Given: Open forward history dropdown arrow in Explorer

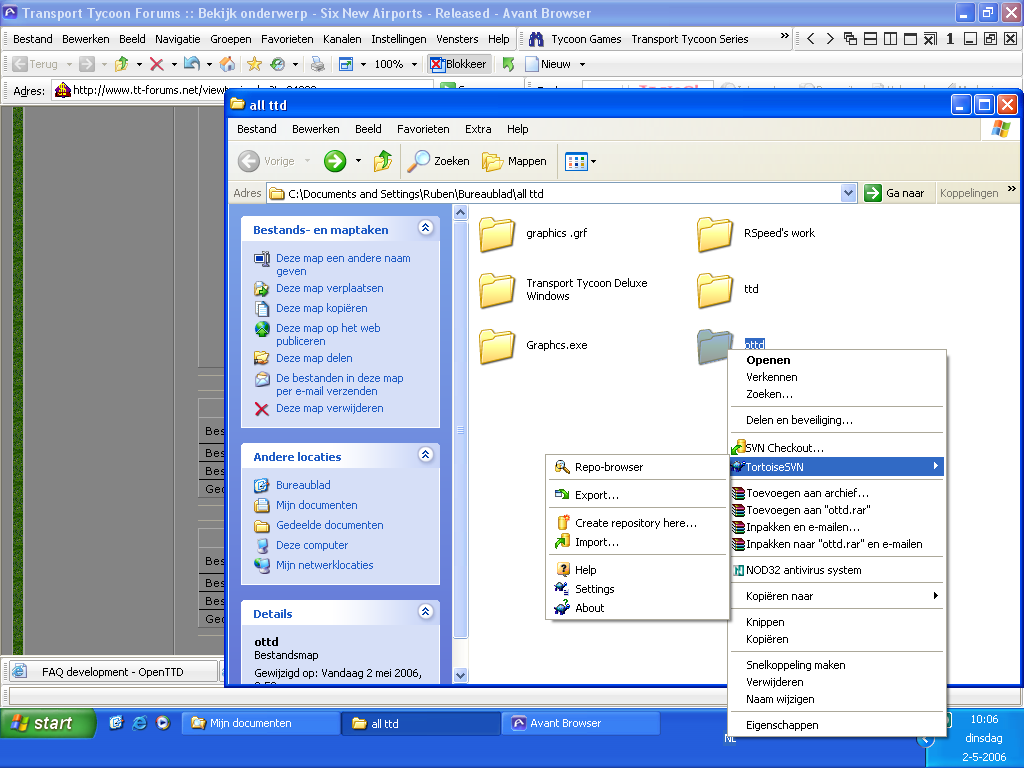Looking at the screenshot, I should [x=358, y=161].
